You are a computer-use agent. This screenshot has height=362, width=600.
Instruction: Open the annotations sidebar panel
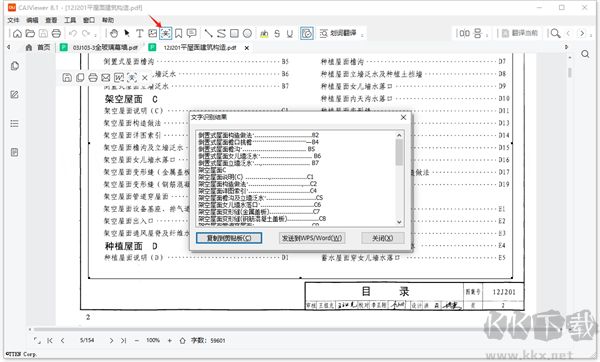tap(15, 95)
